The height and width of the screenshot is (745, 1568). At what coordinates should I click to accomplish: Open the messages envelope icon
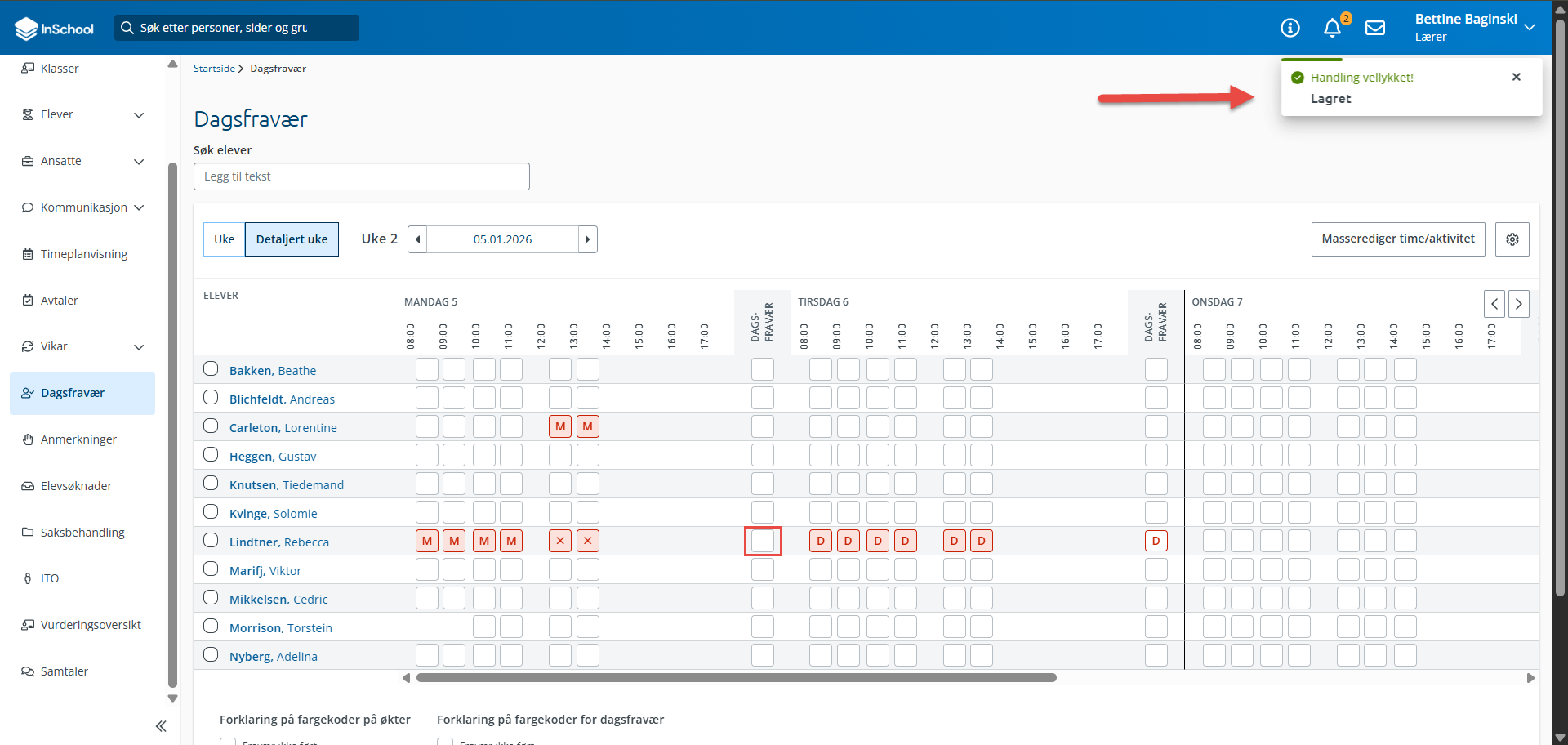pos(1375,28)
